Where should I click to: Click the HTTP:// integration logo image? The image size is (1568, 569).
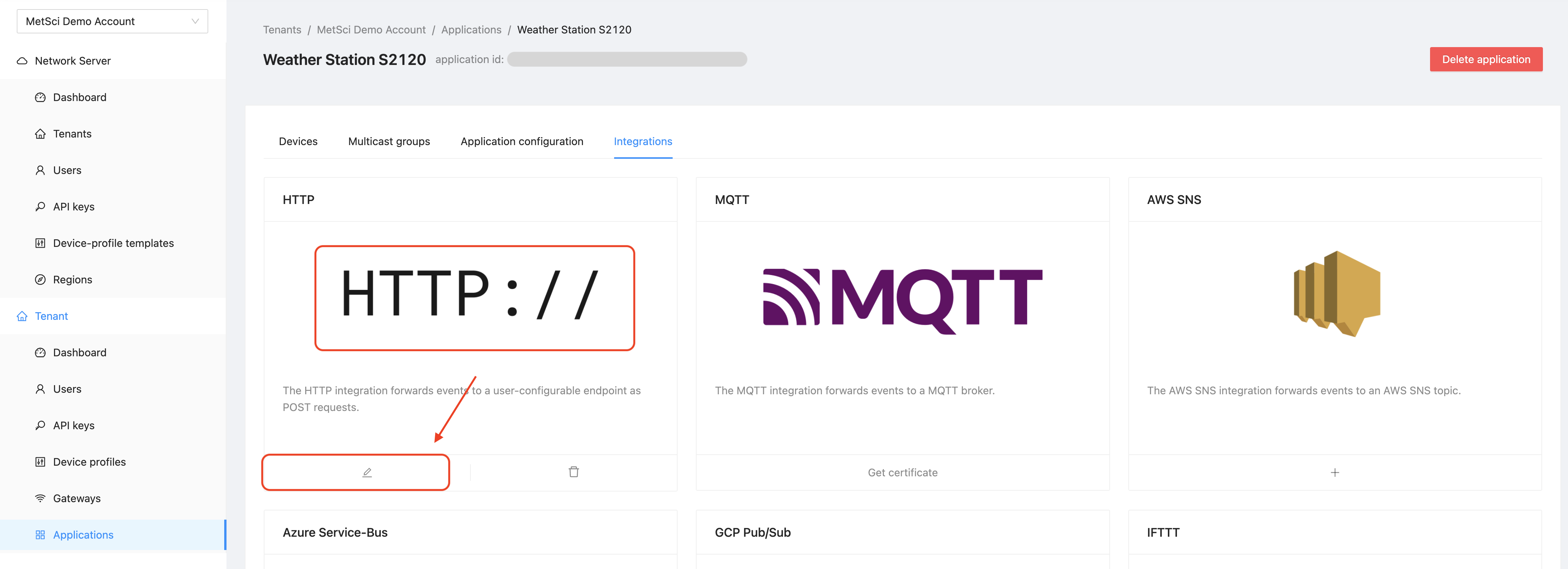click(474, 297)
